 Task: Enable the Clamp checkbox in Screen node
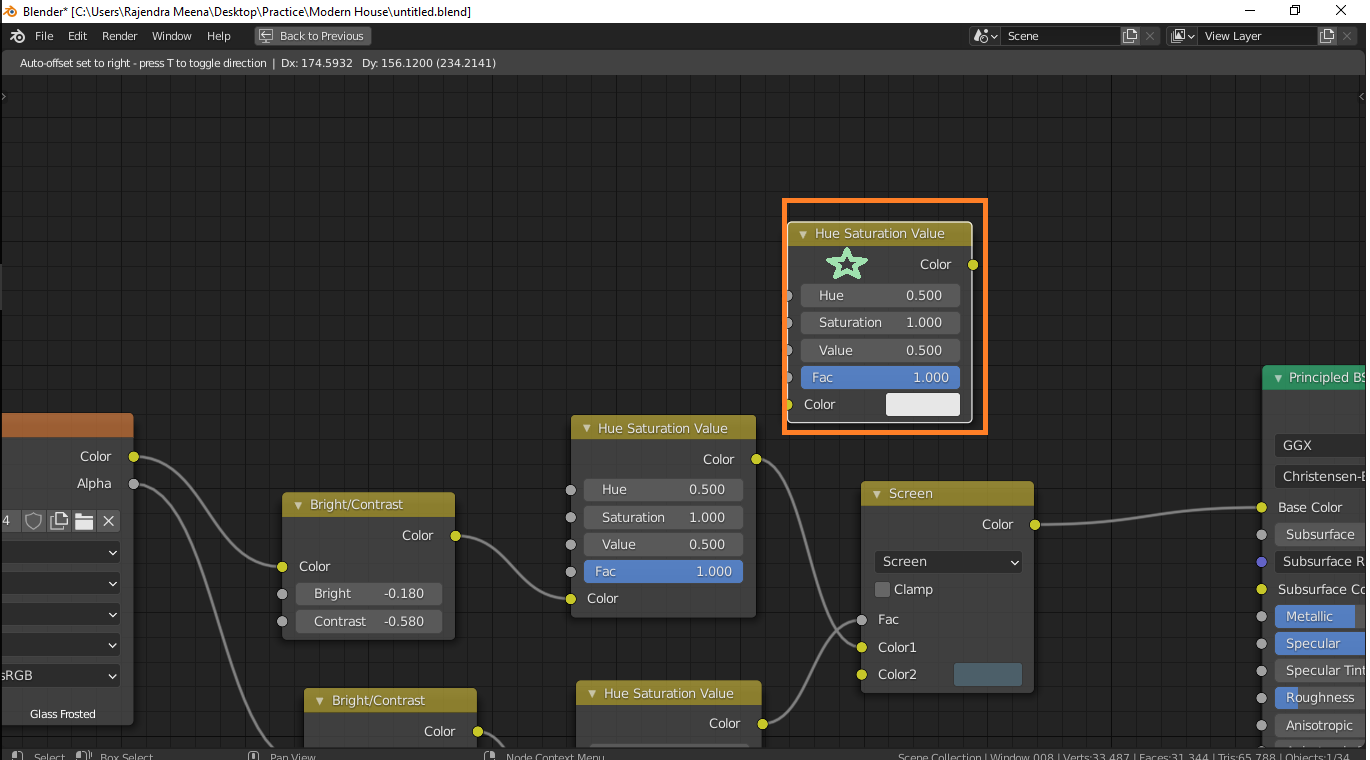tap(882, 589)
